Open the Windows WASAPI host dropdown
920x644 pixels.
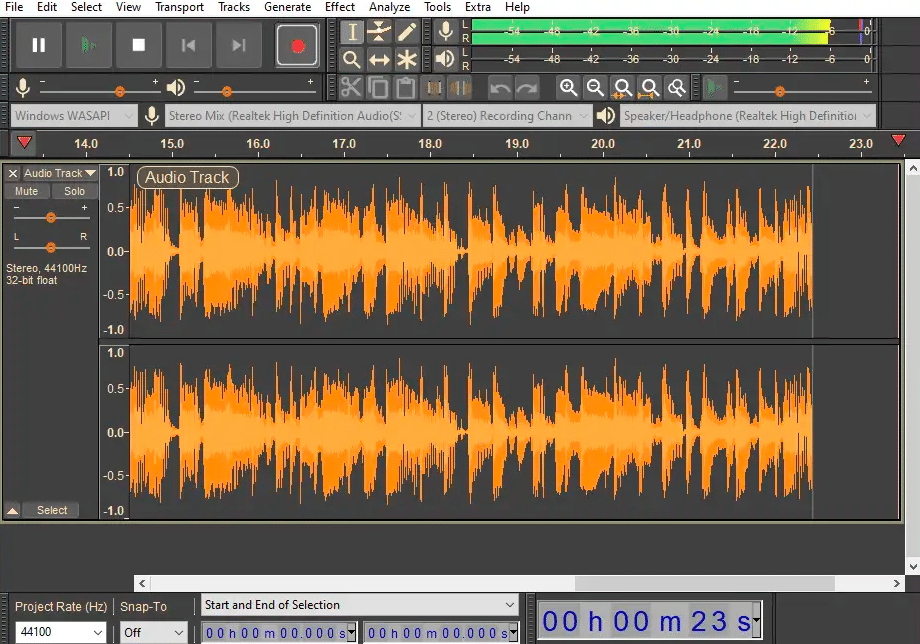point(74,116)
